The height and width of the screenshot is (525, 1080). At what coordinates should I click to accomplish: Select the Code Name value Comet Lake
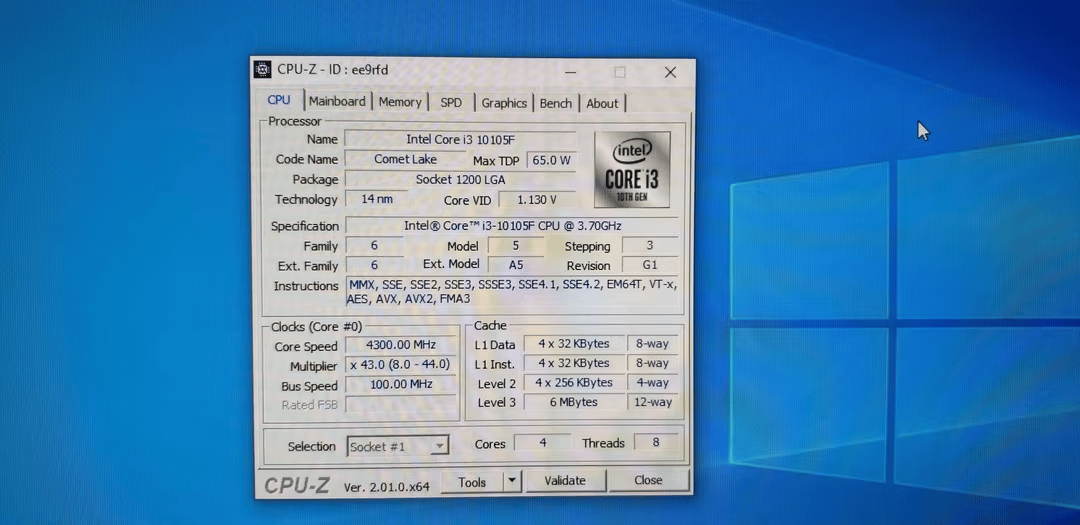tap(405, 159)
